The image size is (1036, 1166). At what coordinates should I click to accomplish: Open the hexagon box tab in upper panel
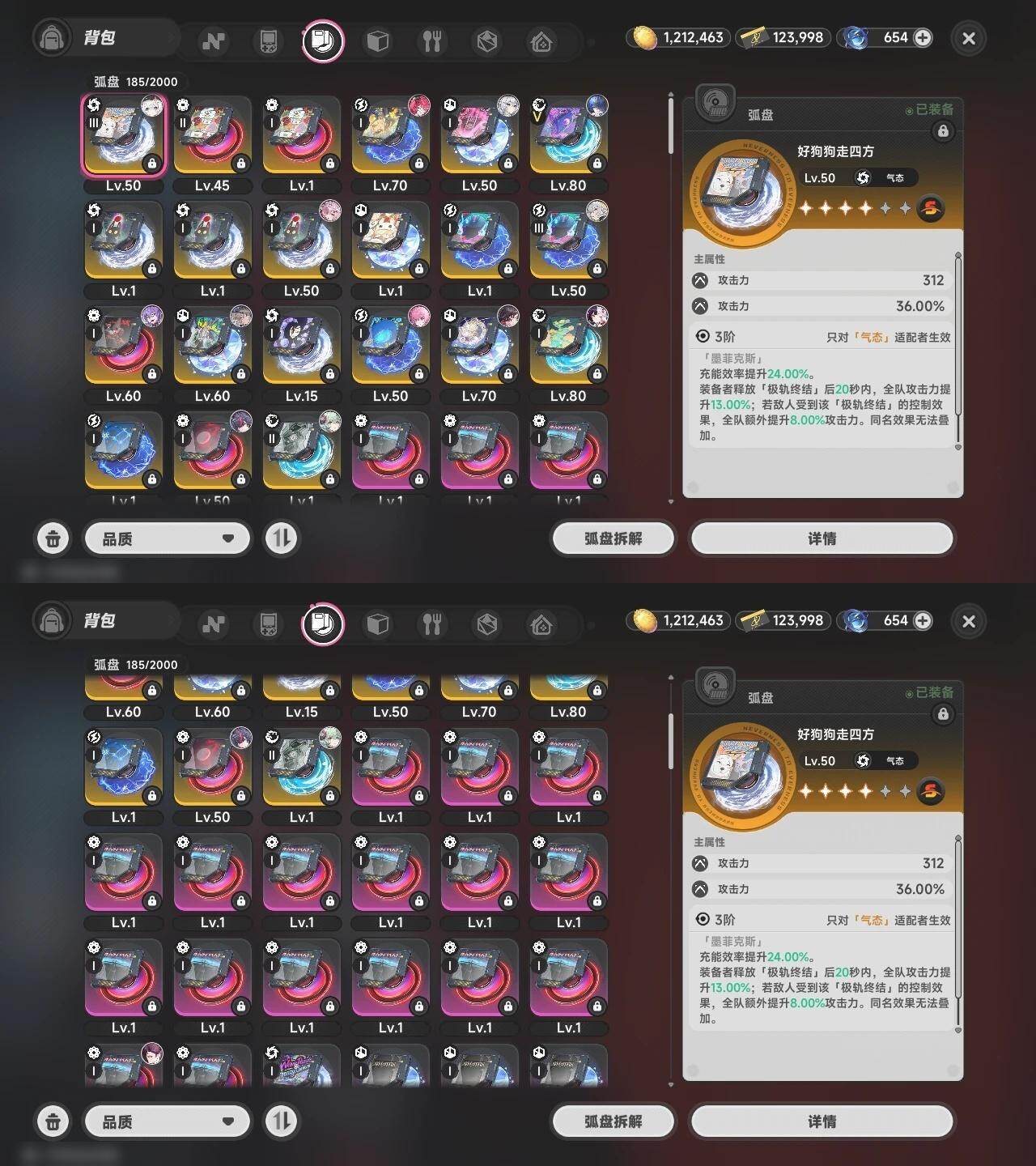pyautogui.click(x=487, y=41)
